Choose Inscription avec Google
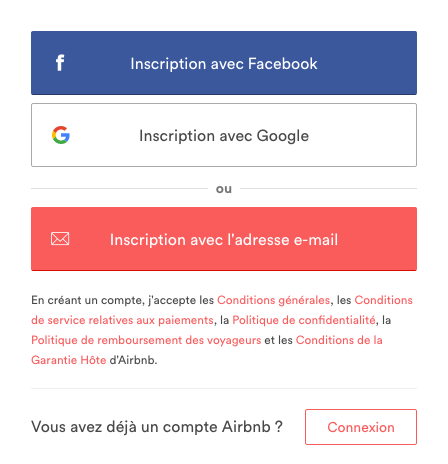 [x=224, y=135]
